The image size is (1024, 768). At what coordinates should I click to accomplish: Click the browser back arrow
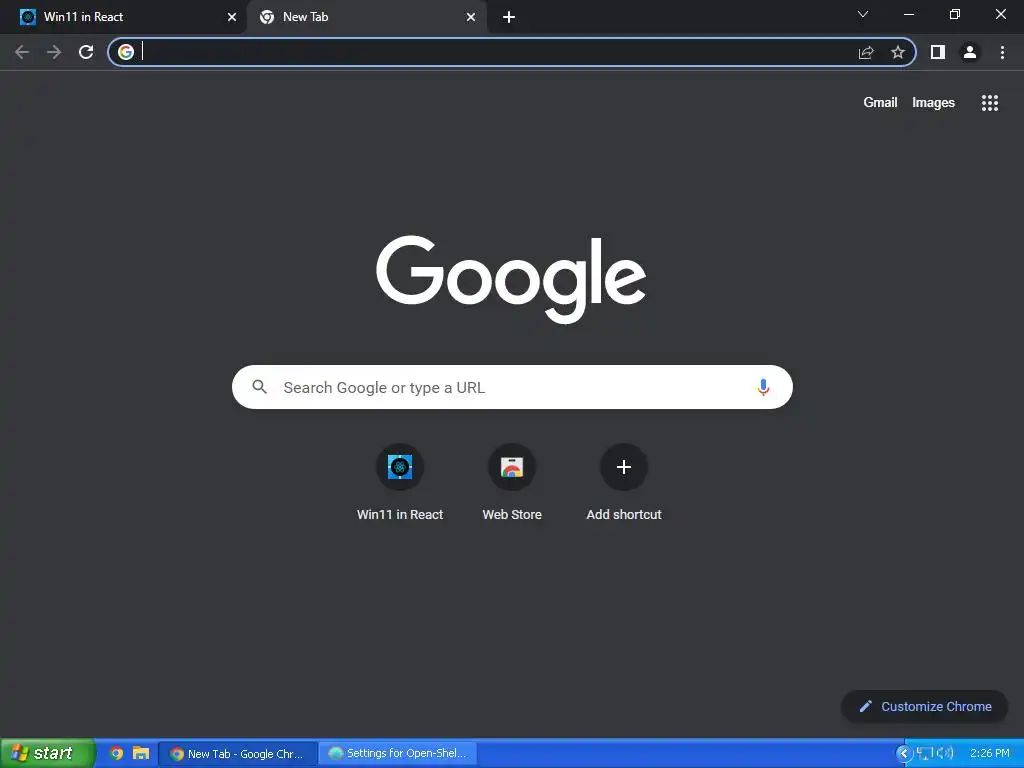22,52
